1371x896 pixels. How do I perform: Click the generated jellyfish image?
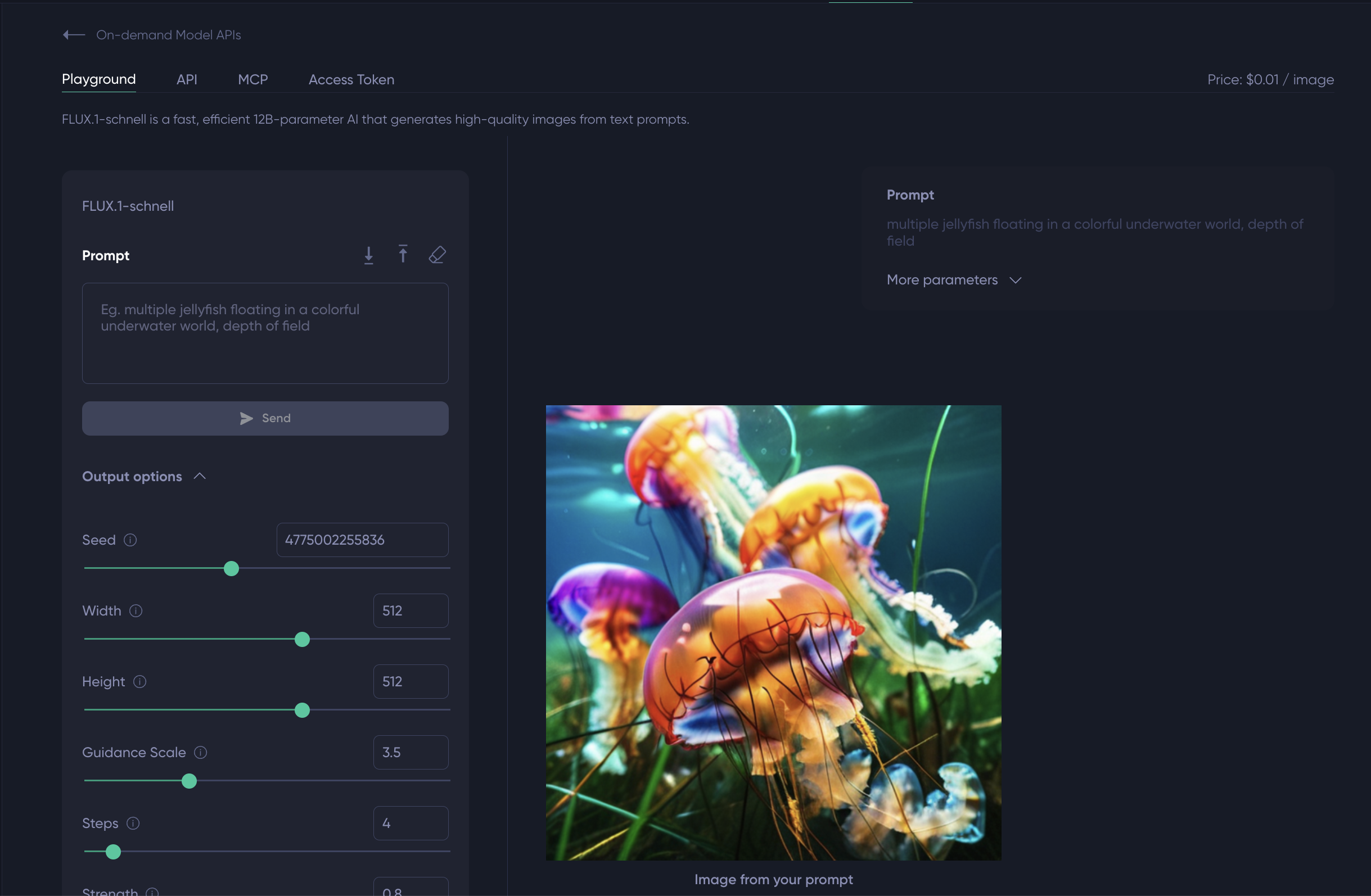(x=773, y=633)
